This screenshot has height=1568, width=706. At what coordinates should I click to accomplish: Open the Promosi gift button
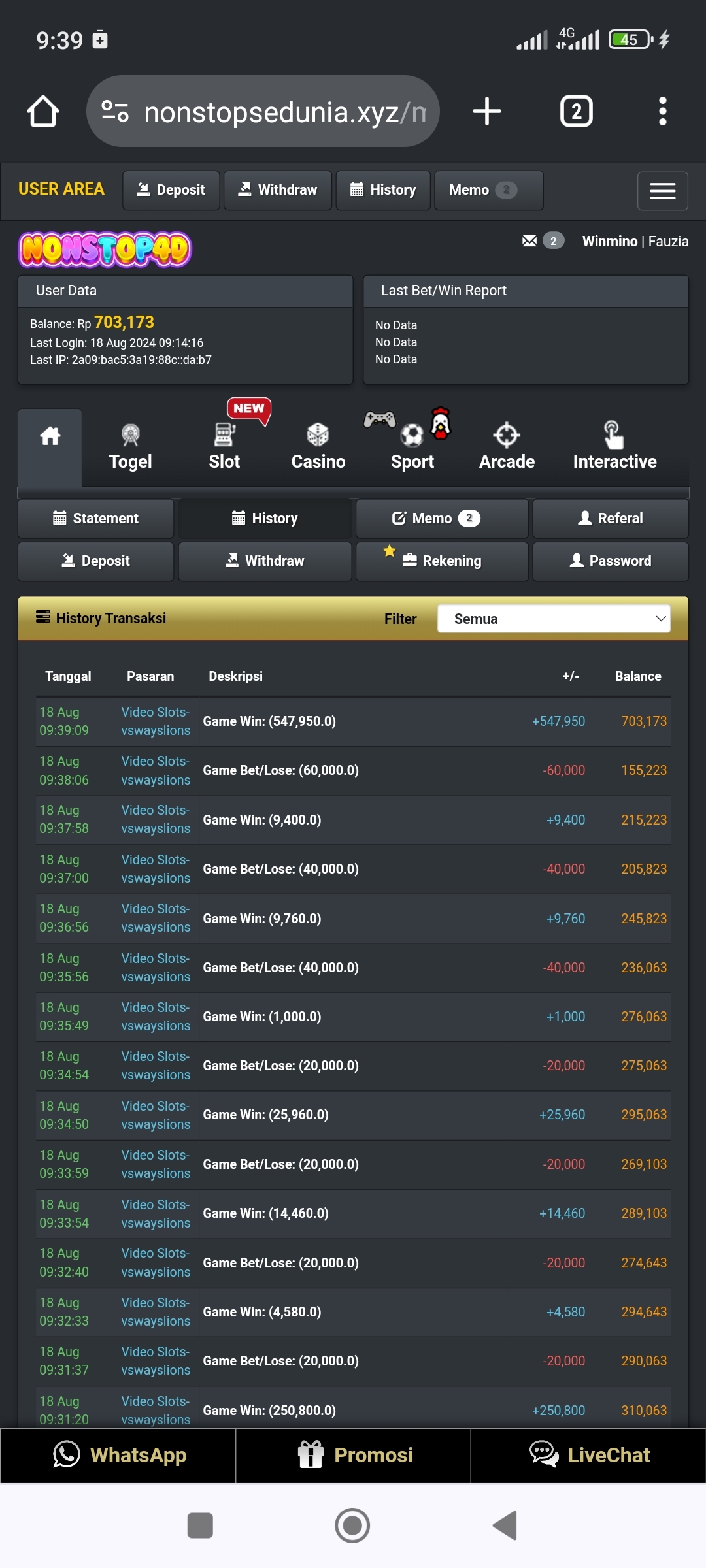tap(353, 1456)
